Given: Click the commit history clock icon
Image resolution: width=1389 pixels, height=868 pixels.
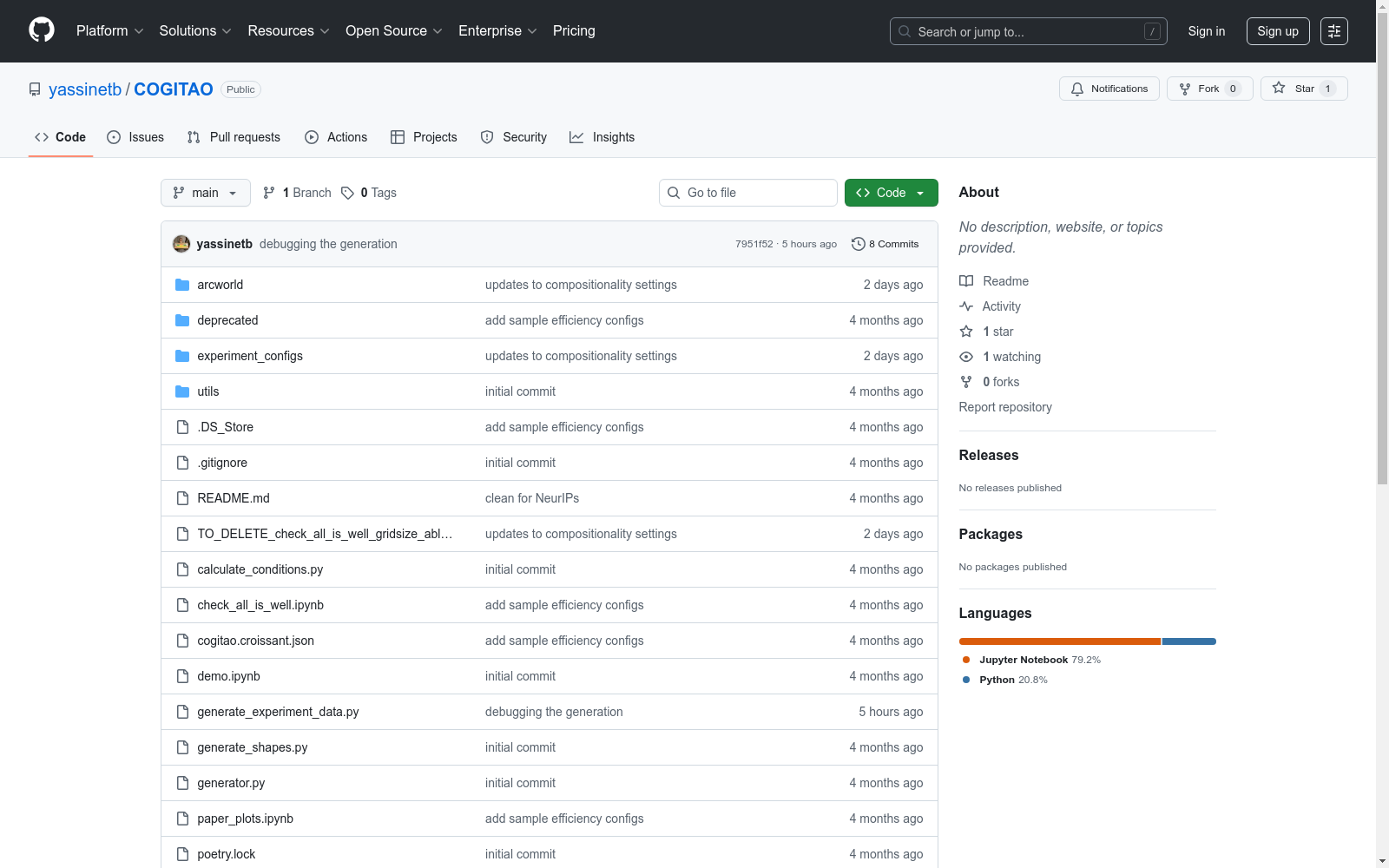Looking at the screenshot, I should pos(859,244).
